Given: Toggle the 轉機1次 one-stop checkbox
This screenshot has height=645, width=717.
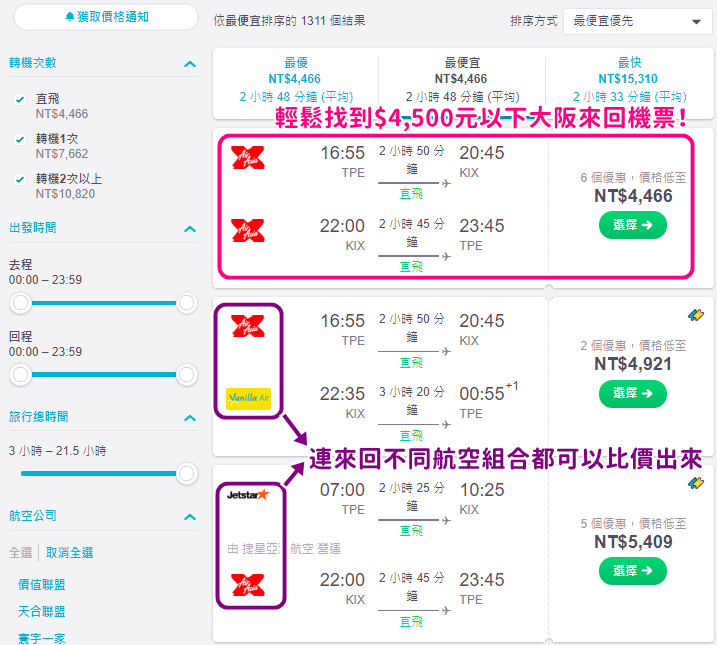Looking at the screenshot, I should (20, 139).
